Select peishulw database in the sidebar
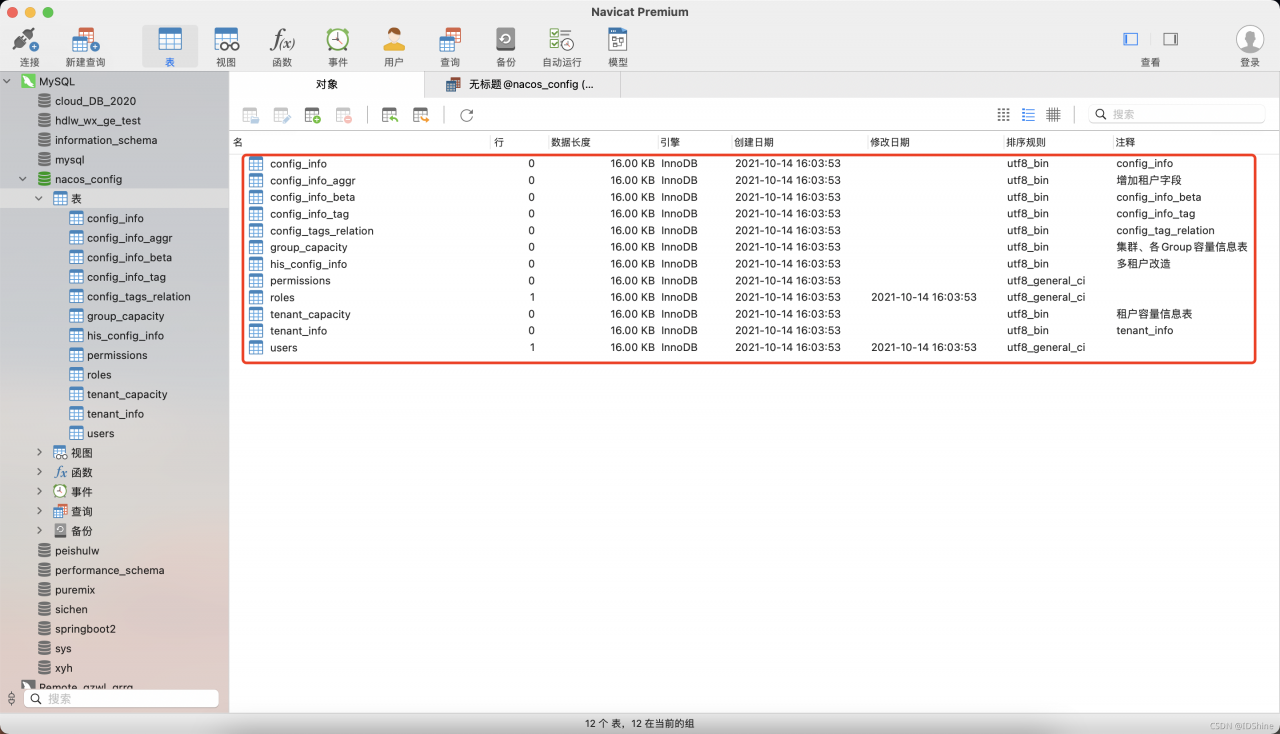The height and width of the screenshot is (734, 1280). (77, 551)
